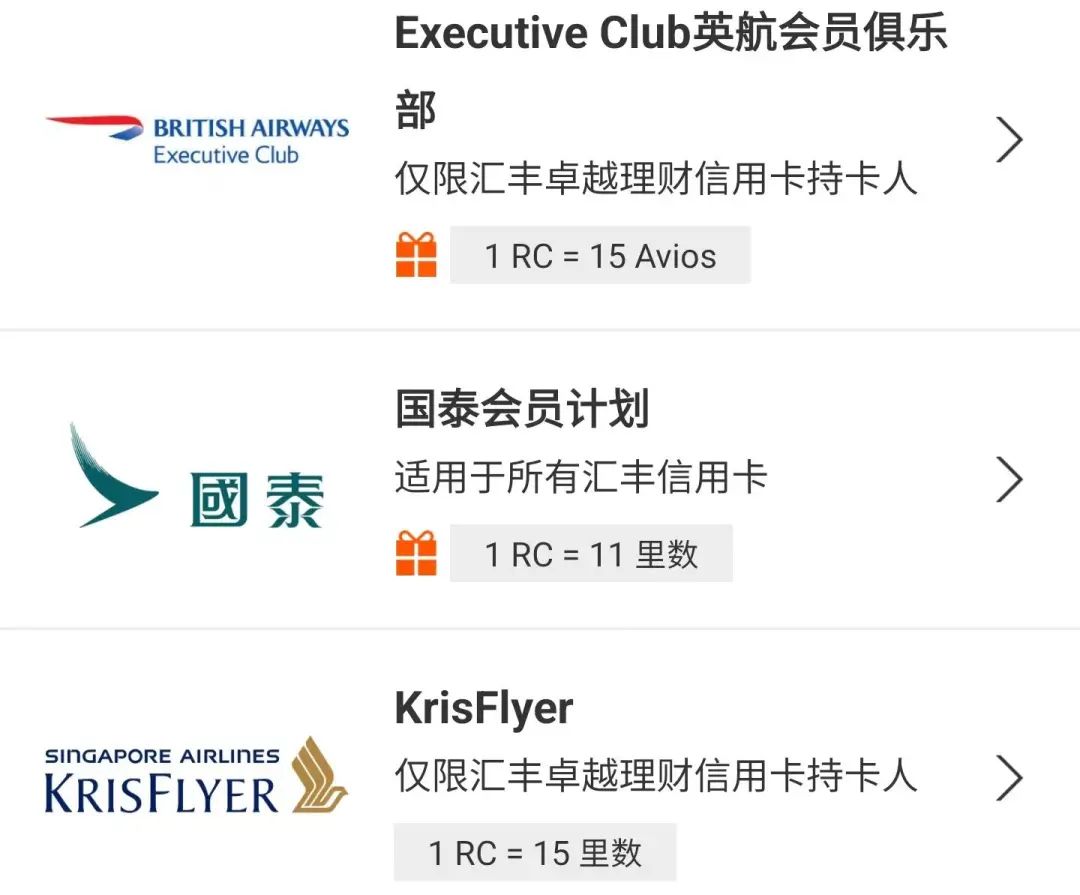
Task: Click the Cathay Pacific brushwing symbol
Action: click(108, 478)
